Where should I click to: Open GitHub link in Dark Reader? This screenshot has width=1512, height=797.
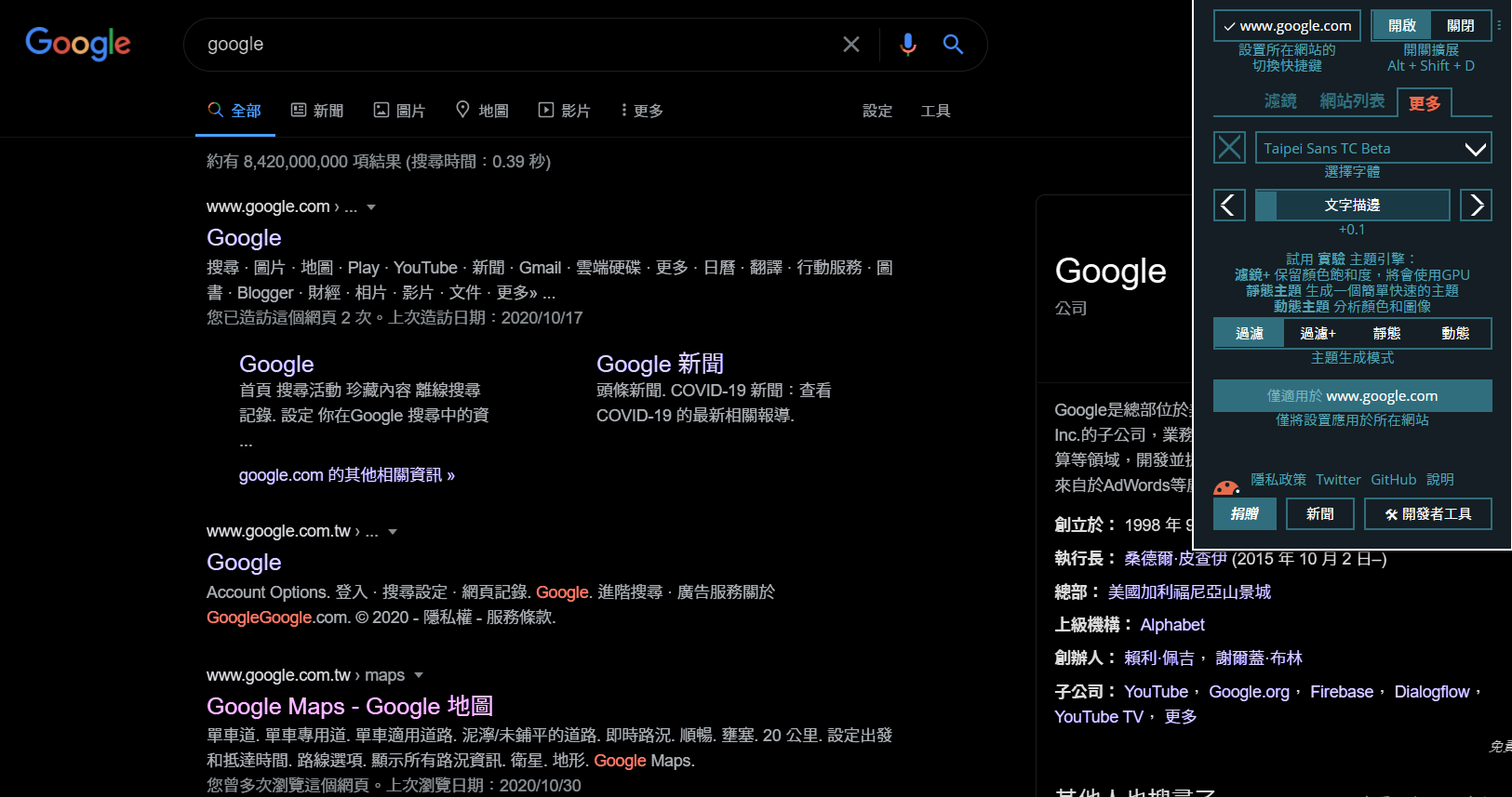(x=1394, y=480)
